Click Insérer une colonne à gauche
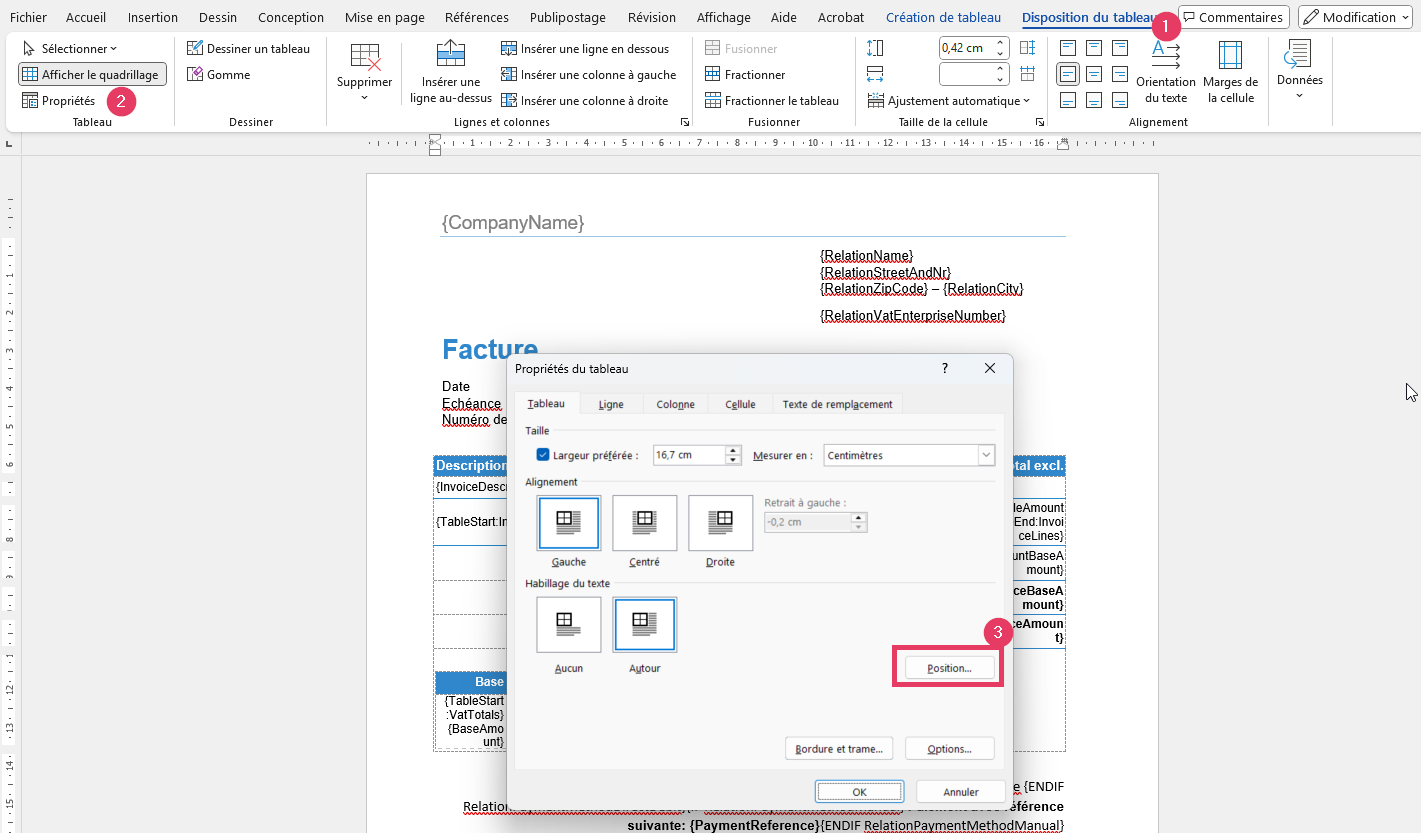This screenshot has width=1421, height=833. click(x=589, y=74)
